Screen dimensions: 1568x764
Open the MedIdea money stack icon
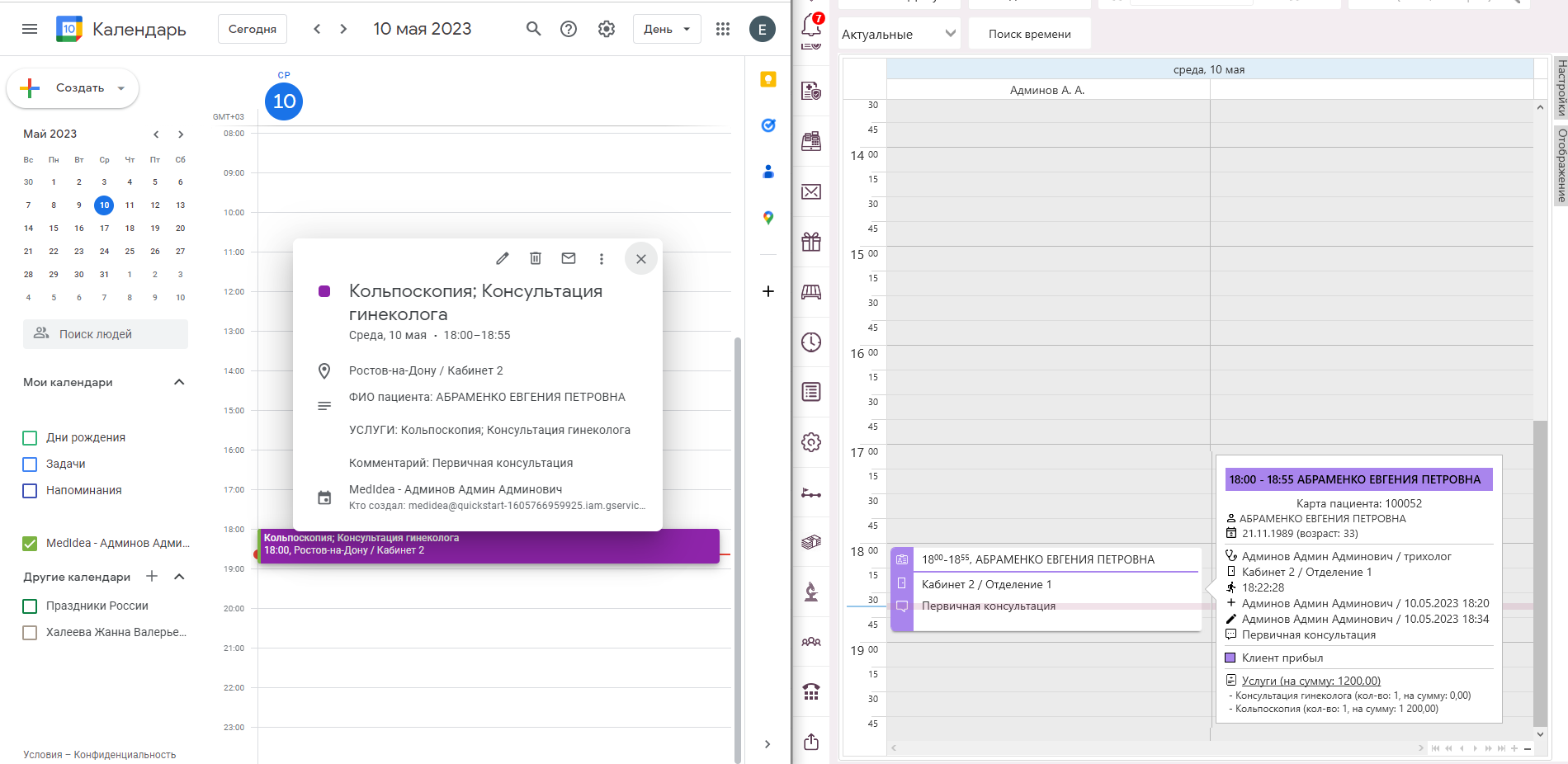tap(811, 542)
